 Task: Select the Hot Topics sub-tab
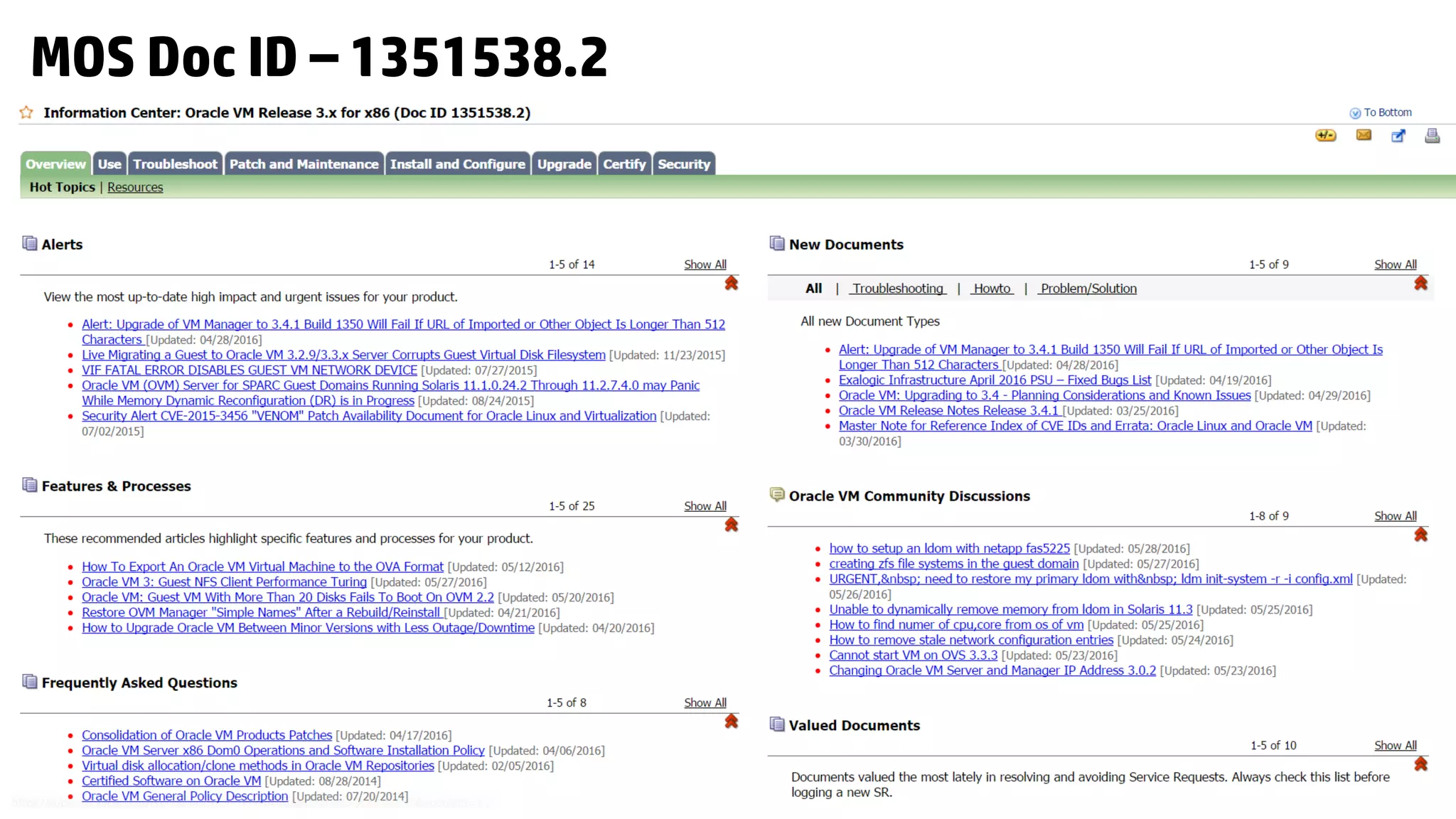[62, 187]
